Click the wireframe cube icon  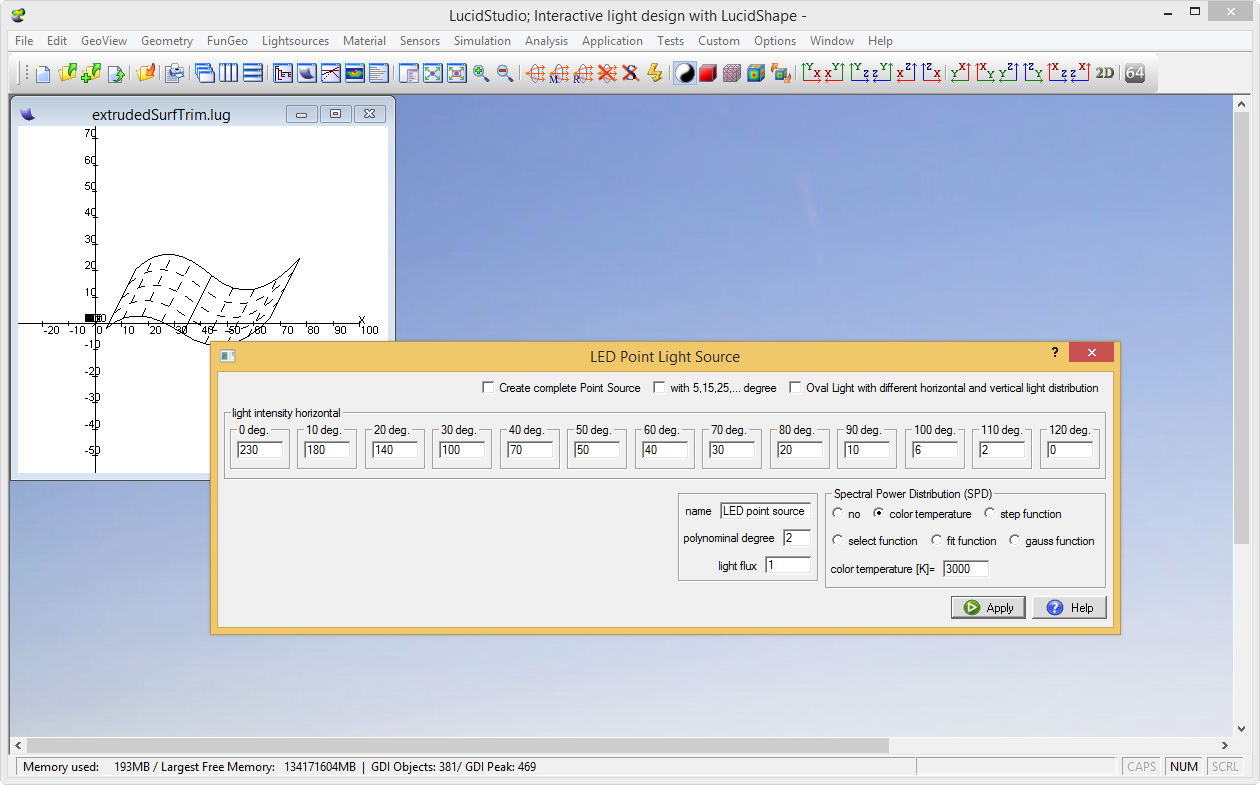[732, 73]
